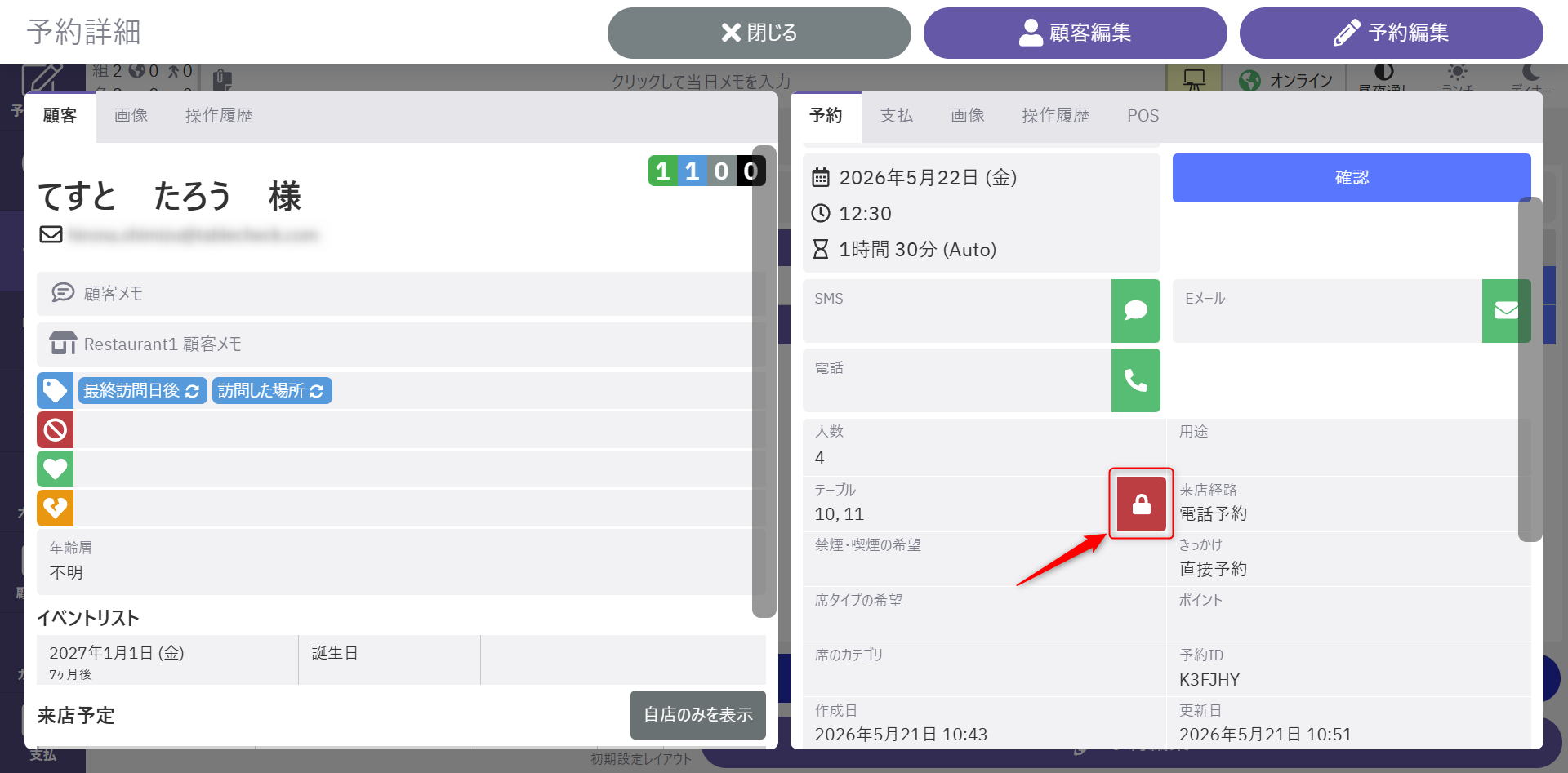Viewport: 1568px width, 773px height.
Task: Click the presentation board icon in background toolbar
Action: coord(1193,79)
